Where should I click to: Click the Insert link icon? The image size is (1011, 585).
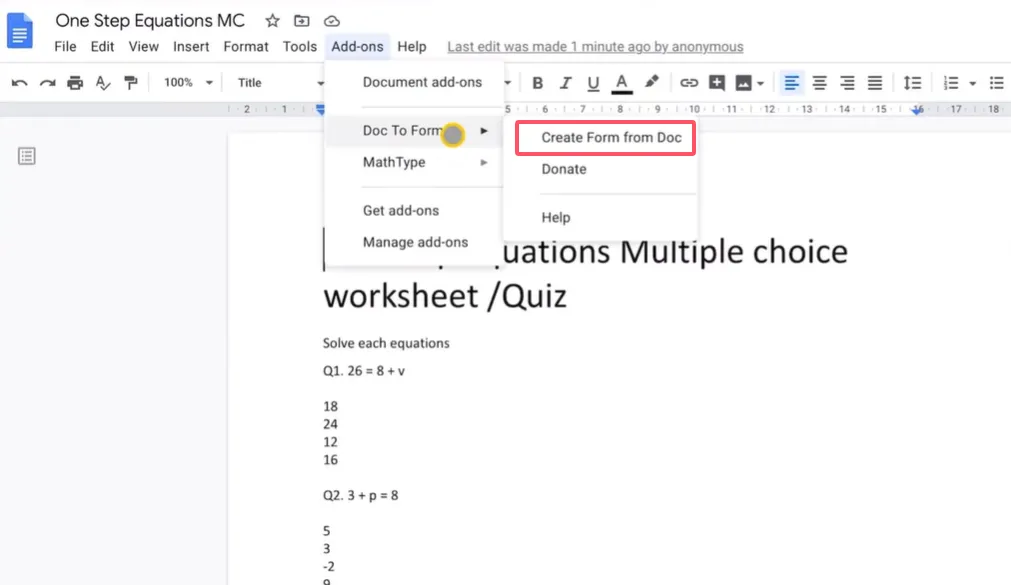(689, 83)
